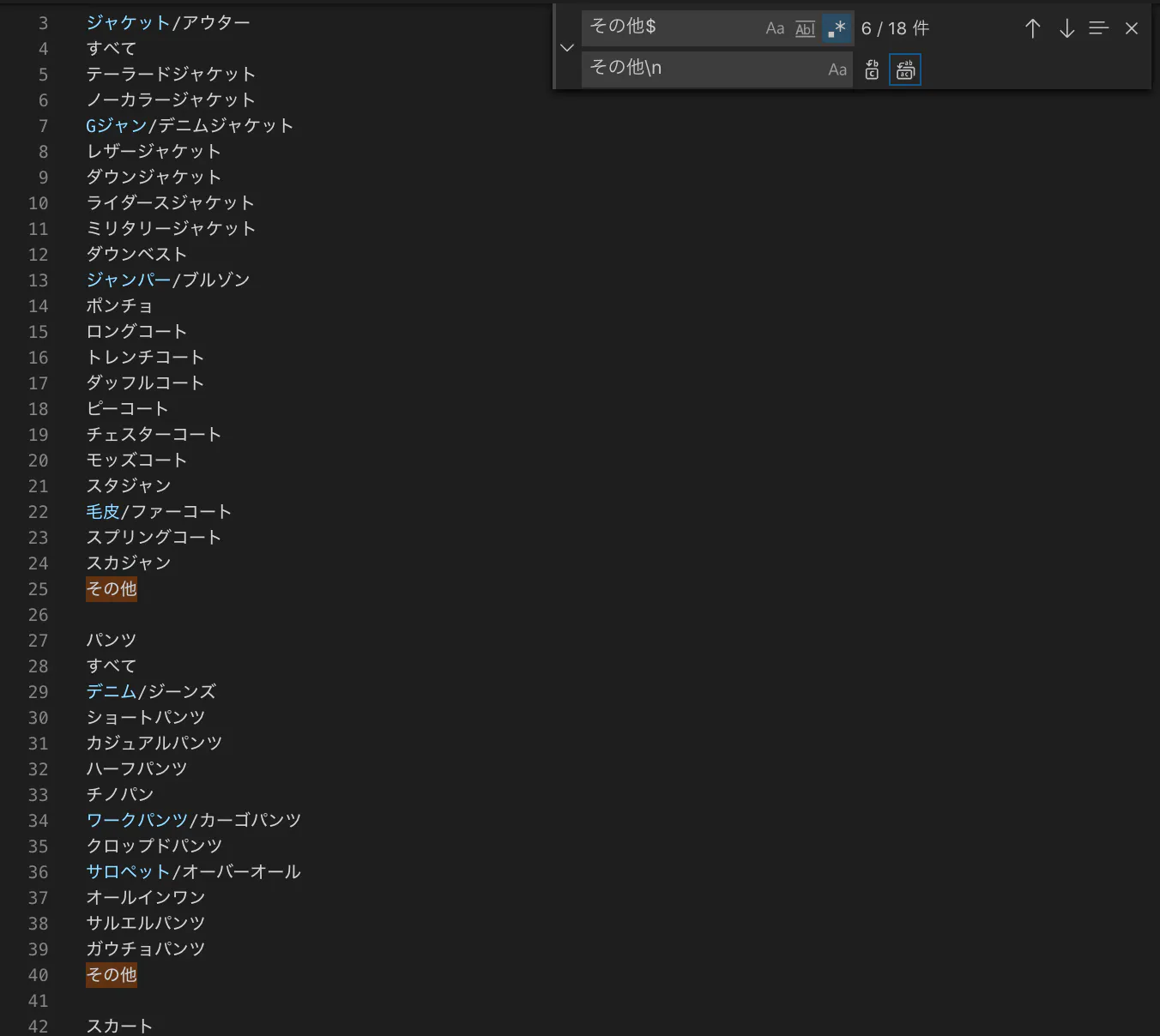Close the find and replace widget
1160x1036 pixels.
1131,28
